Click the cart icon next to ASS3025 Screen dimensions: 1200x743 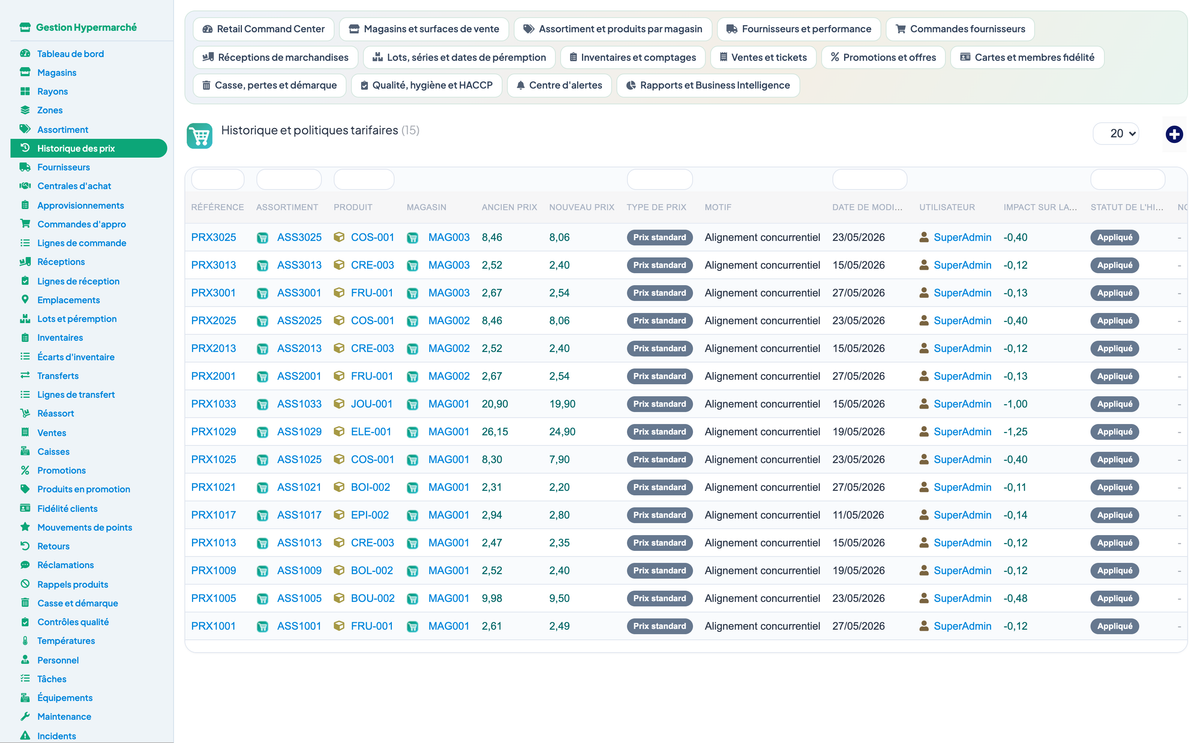point(262,238)
